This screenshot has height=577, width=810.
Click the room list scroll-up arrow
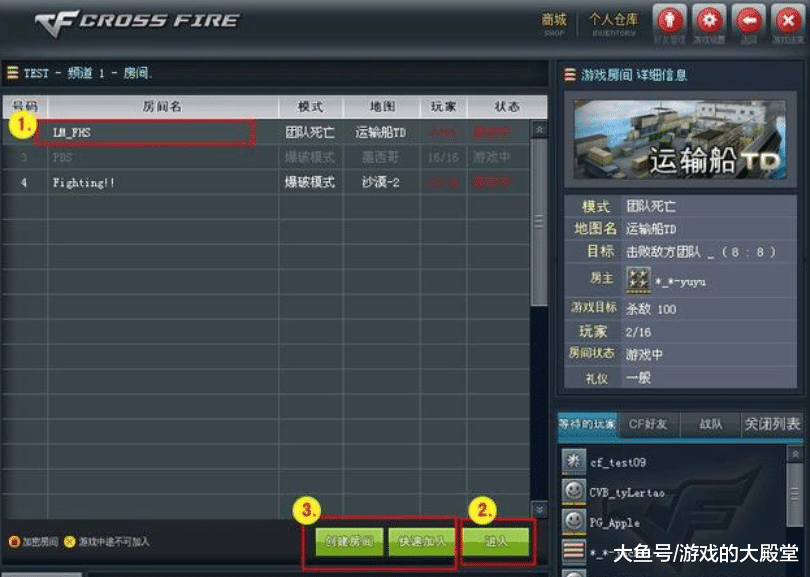(x=539, y=129)
